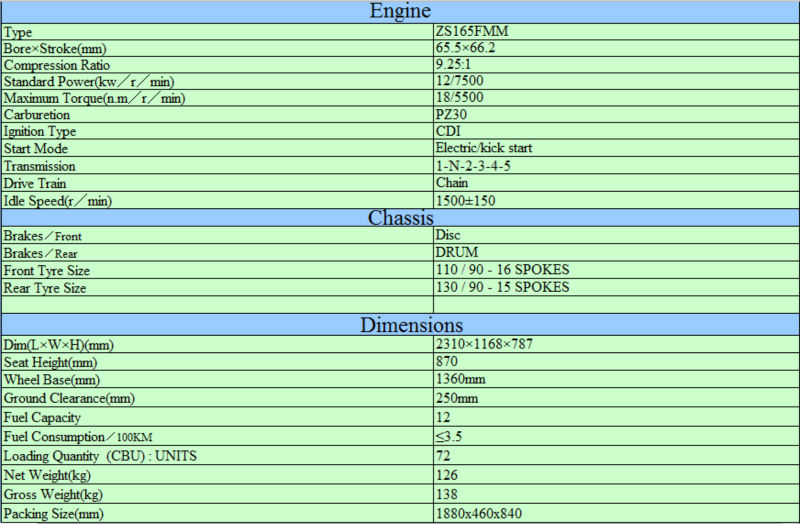
Task: Click the Chain value
Action: click(452, 182)
